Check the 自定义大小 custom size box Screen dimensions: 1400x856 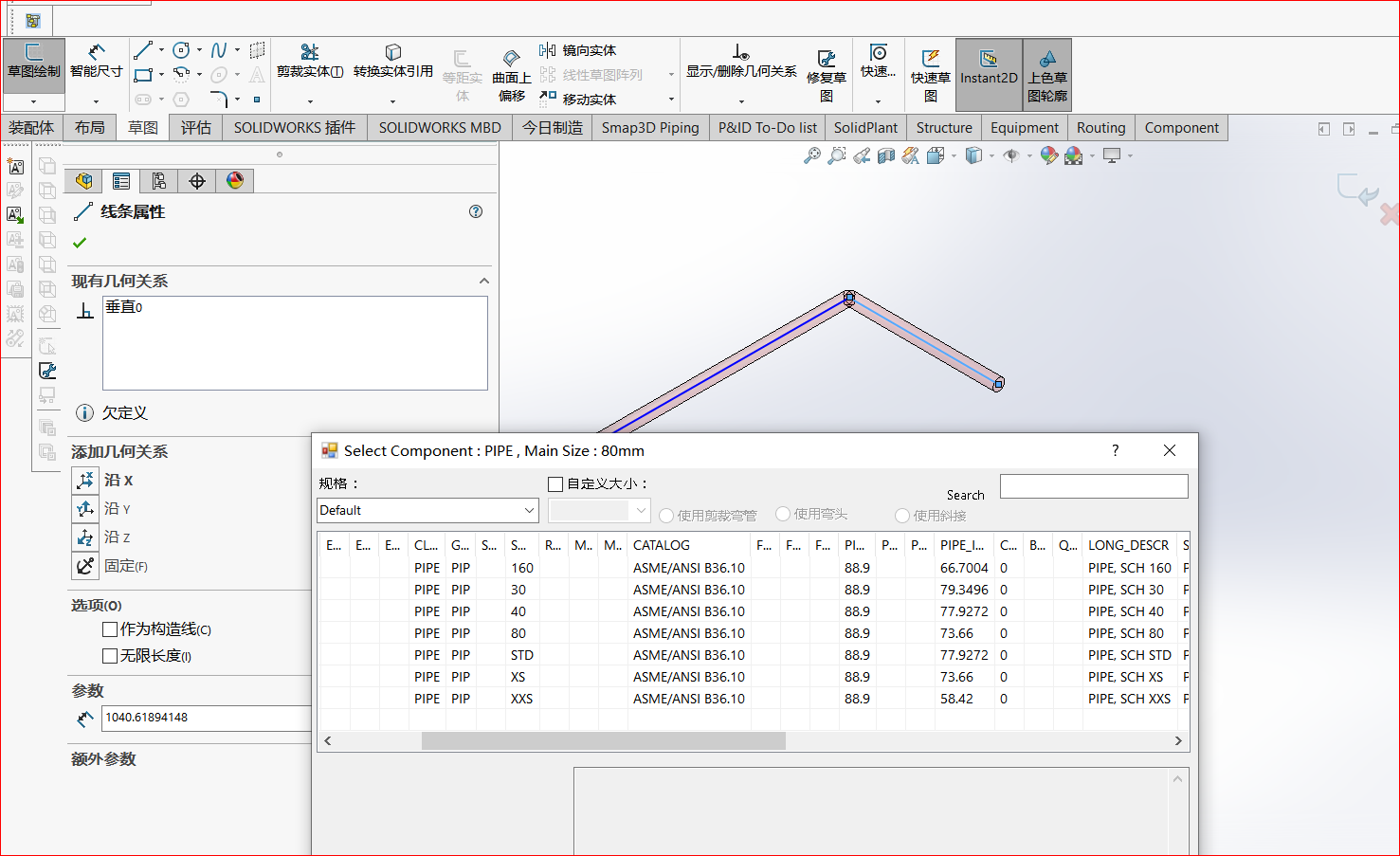click(x=555, y=484)
